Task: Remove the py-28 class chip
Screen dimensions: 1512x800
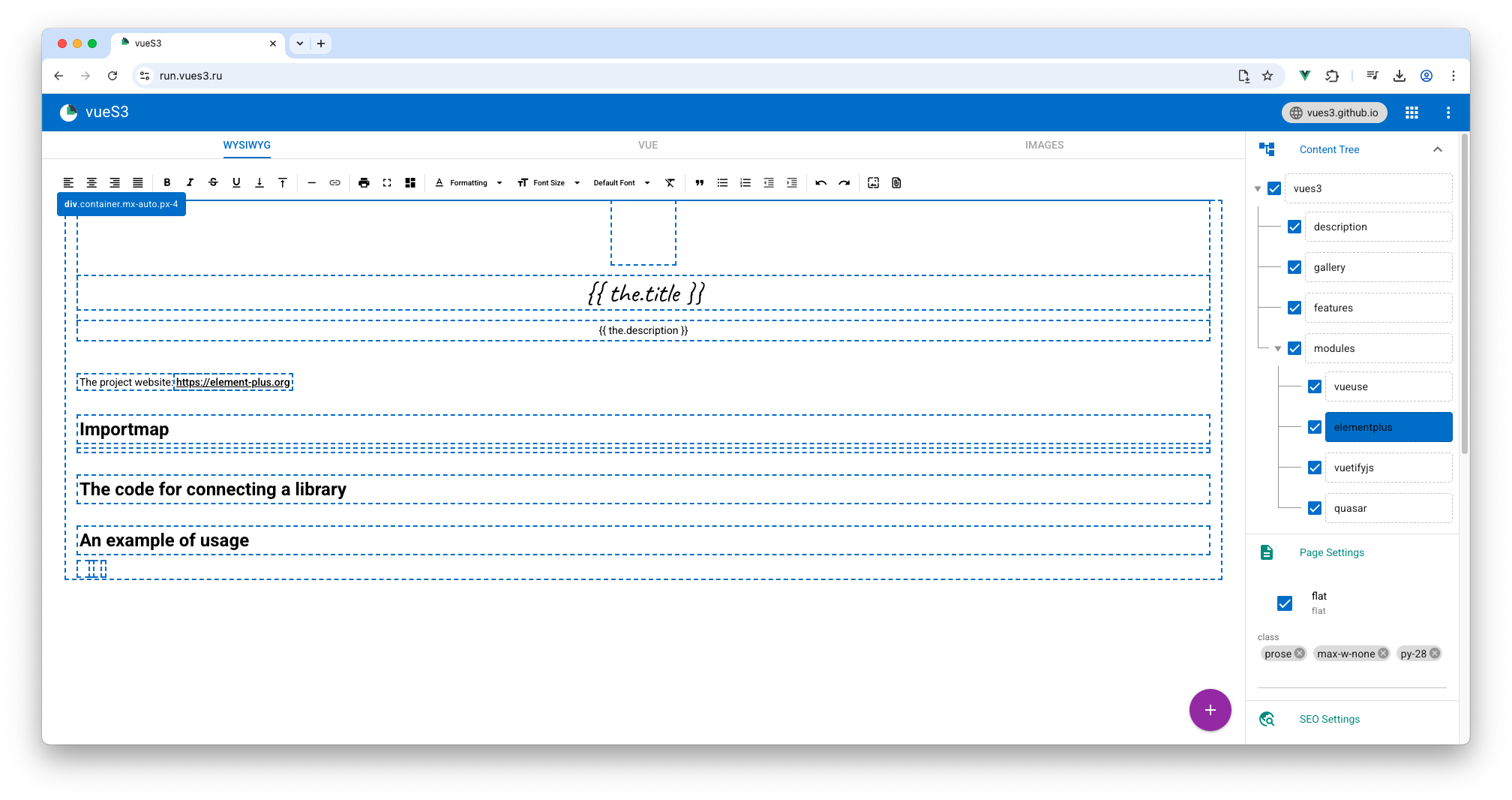Action: click(x=1434, y=654)
